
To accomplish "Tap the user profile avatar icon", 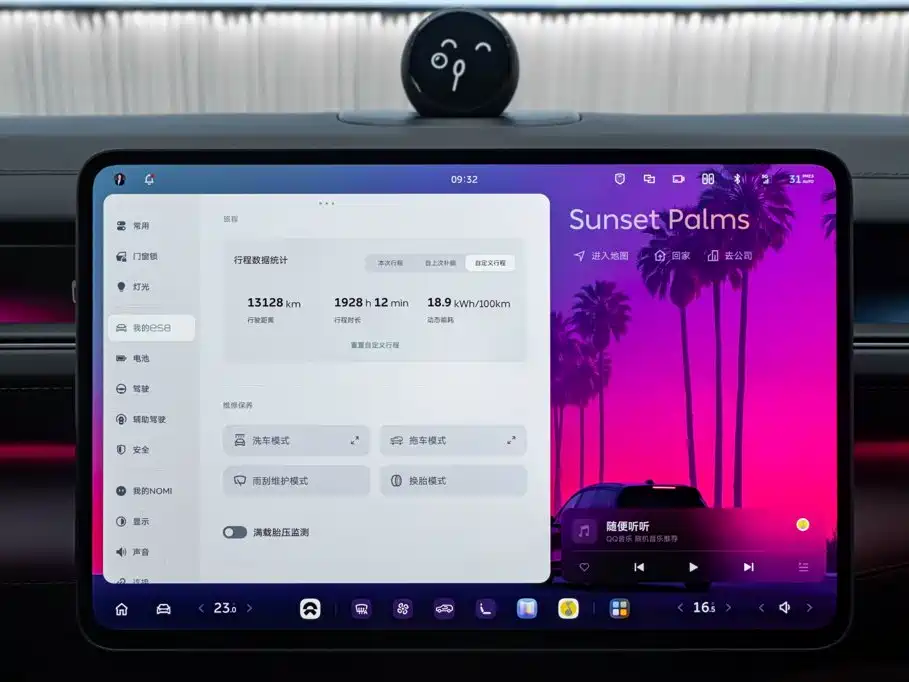I will (120, 179).
